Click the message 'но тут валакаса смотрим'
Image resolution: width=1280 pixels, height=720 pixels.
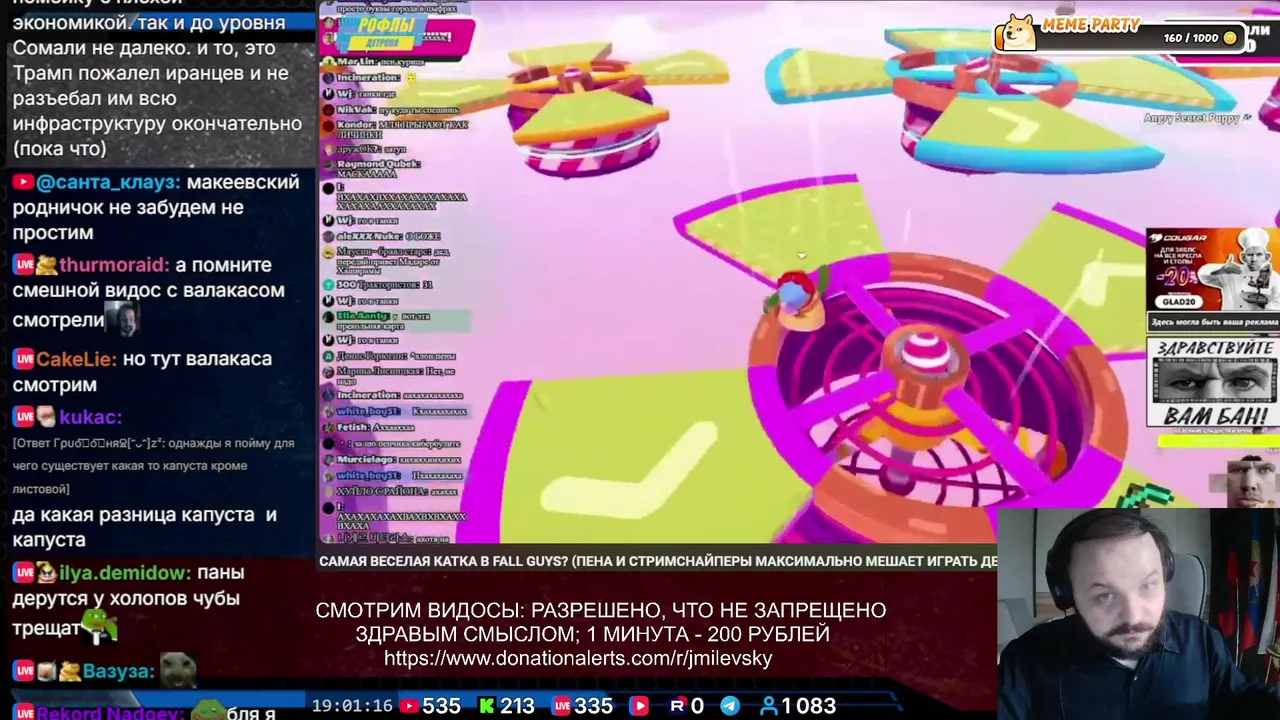142,372
